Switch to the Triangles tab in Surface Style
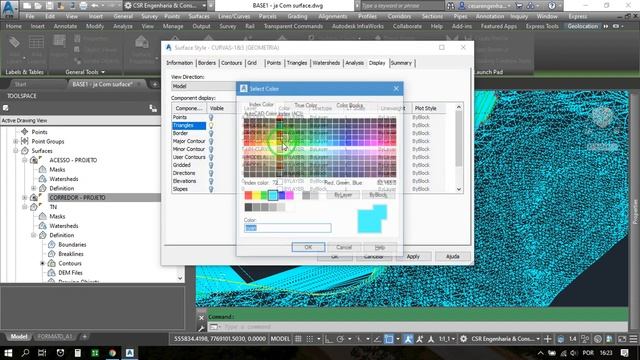 pos(297,63)
